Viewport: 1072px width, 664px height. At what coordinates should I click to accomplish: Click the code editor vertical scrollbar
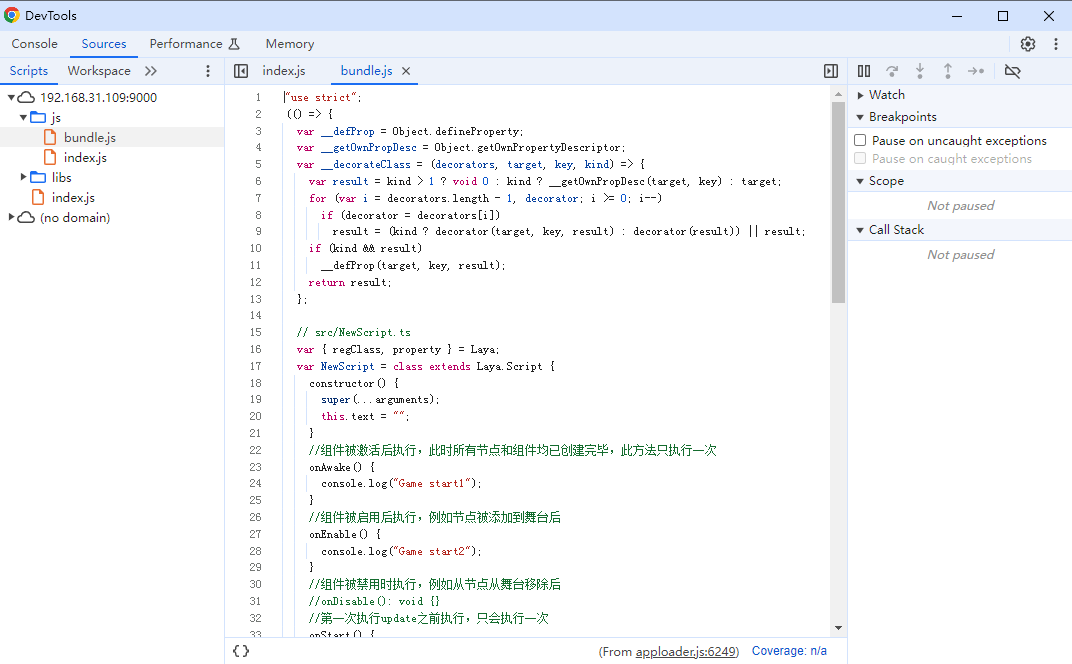pos(838,200)
